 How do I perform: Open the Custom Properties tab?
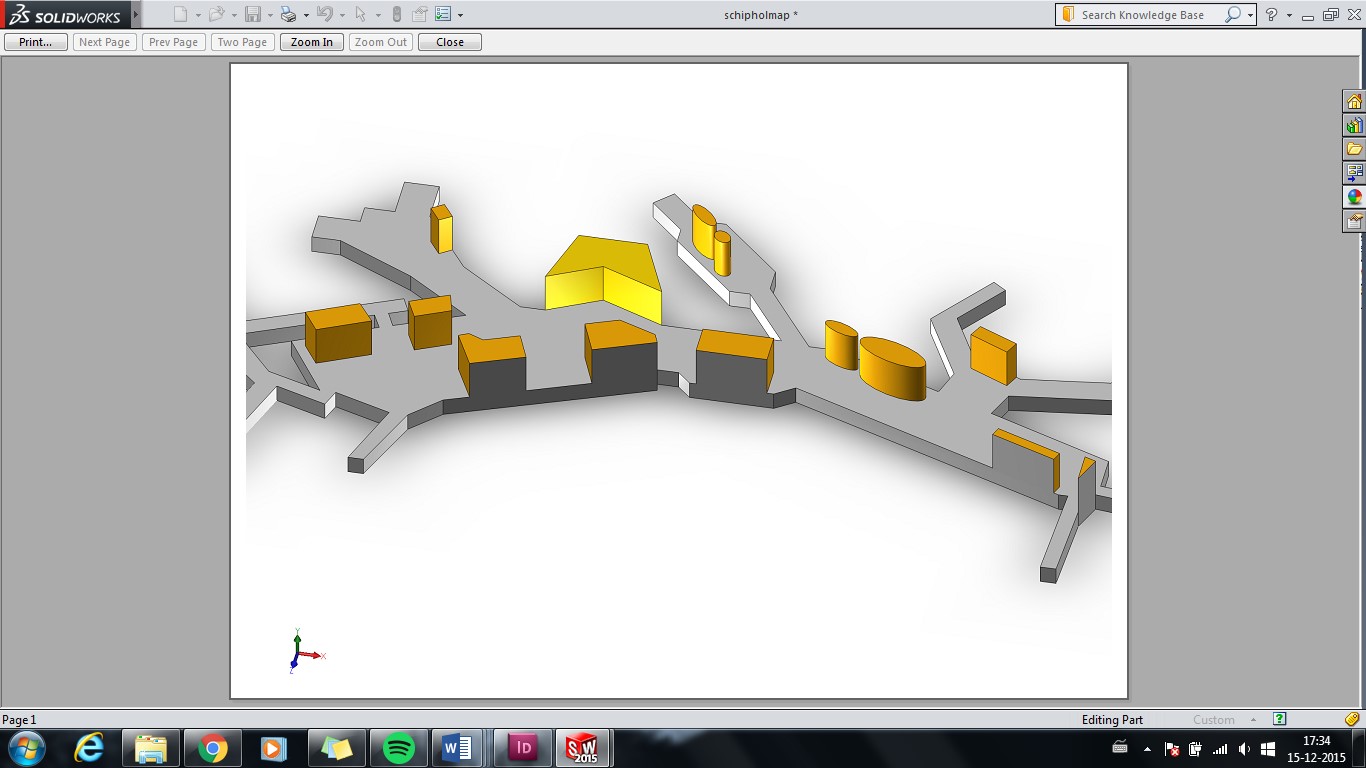point(1354,222)
